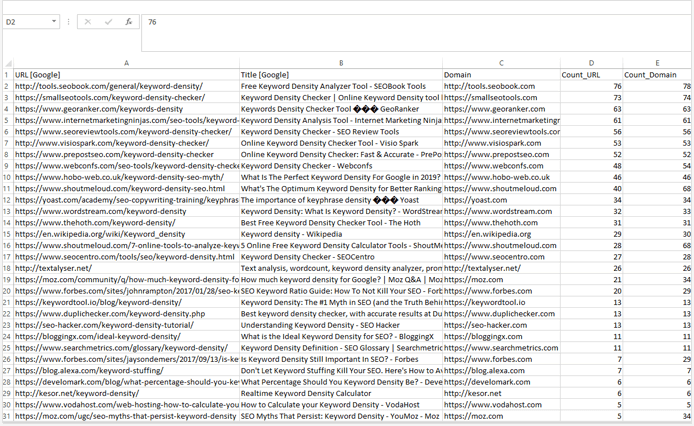
Task: Click the 'URL [Google]' header cell
Action: tap(127, 75)
